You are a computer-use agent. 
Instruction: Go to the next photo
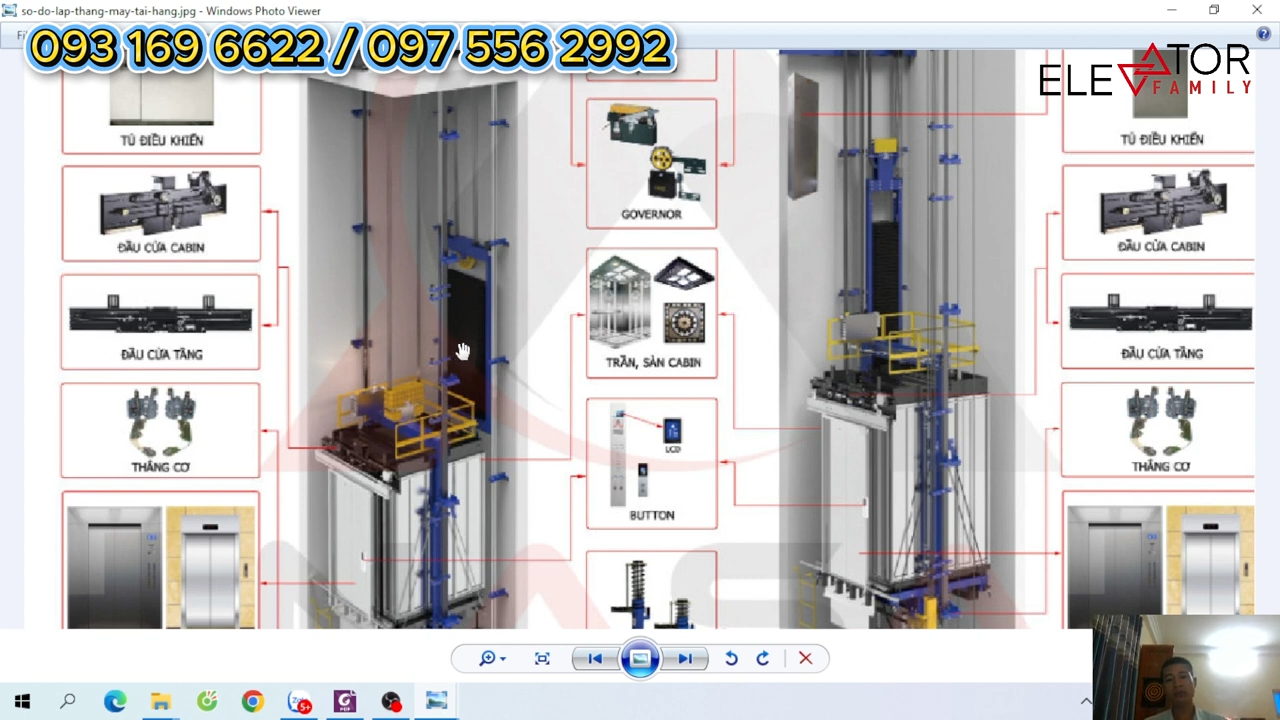pos(685,658)
